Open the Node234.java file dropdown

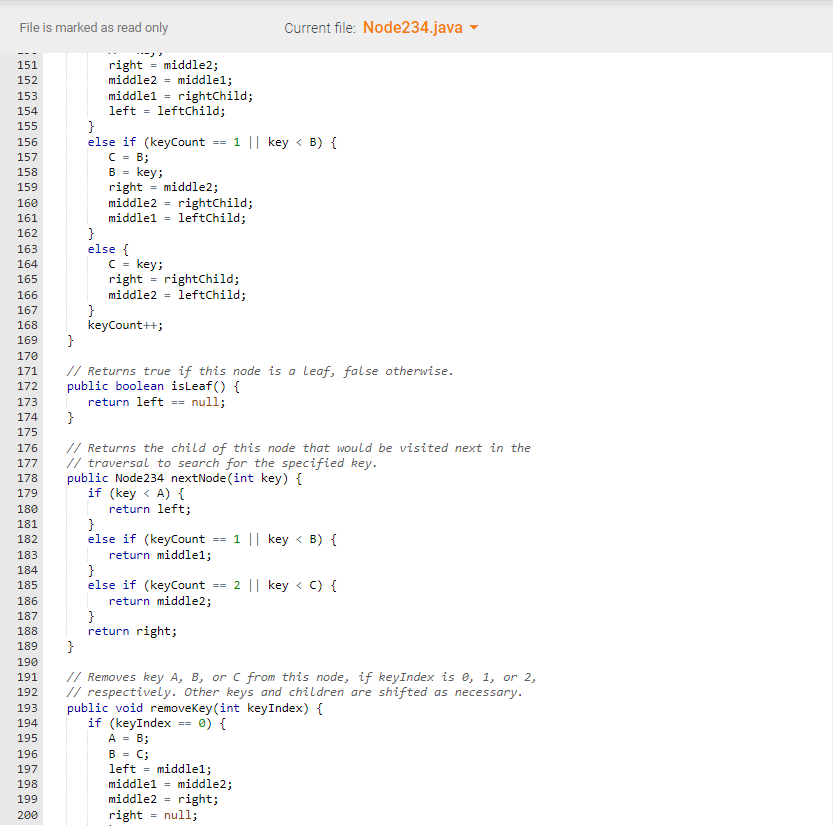click(x=420, y=28)
